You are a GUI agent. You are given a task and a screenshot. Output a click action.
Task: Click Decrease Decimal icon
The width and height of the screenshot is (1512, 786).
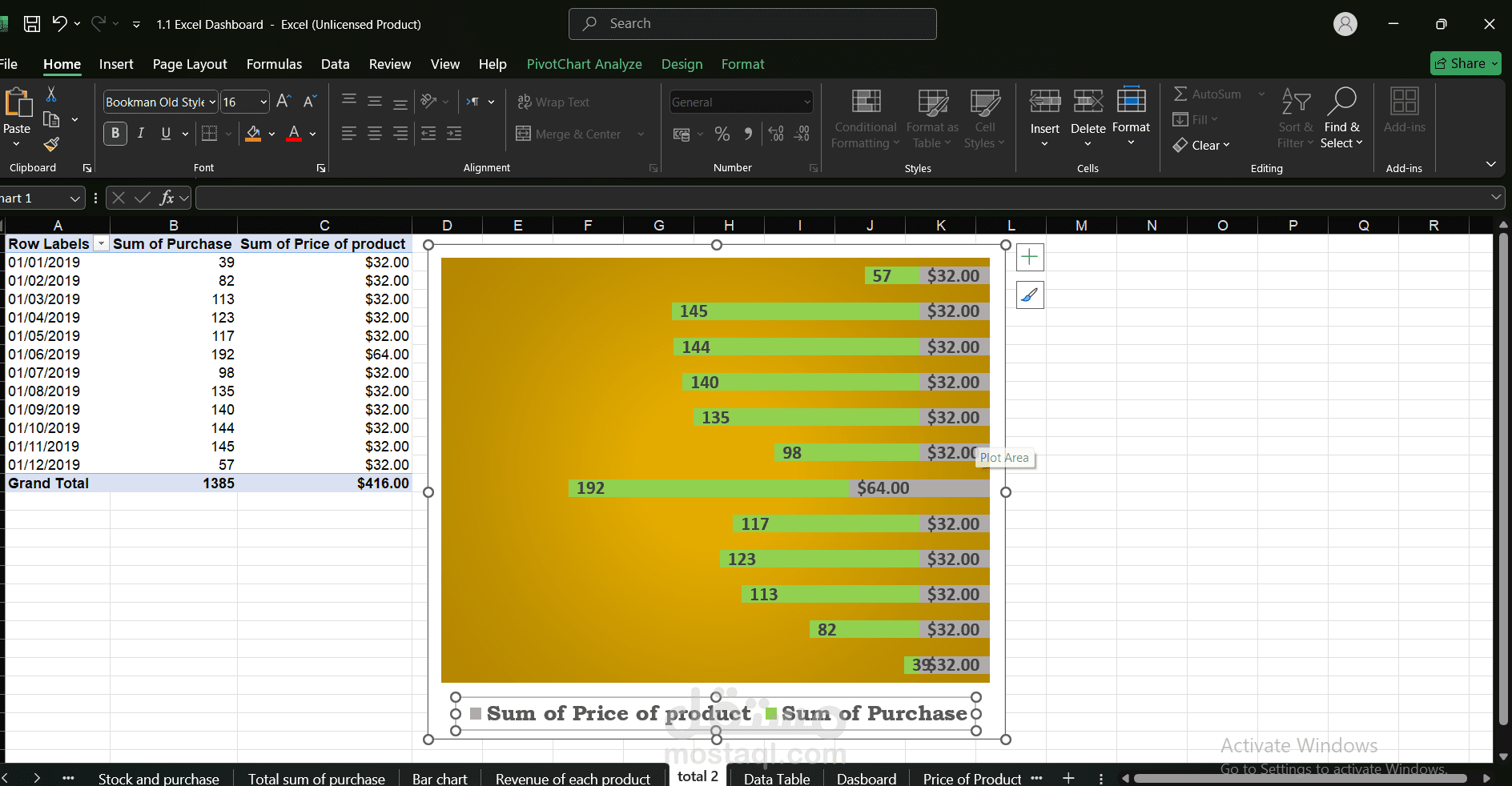802,134
